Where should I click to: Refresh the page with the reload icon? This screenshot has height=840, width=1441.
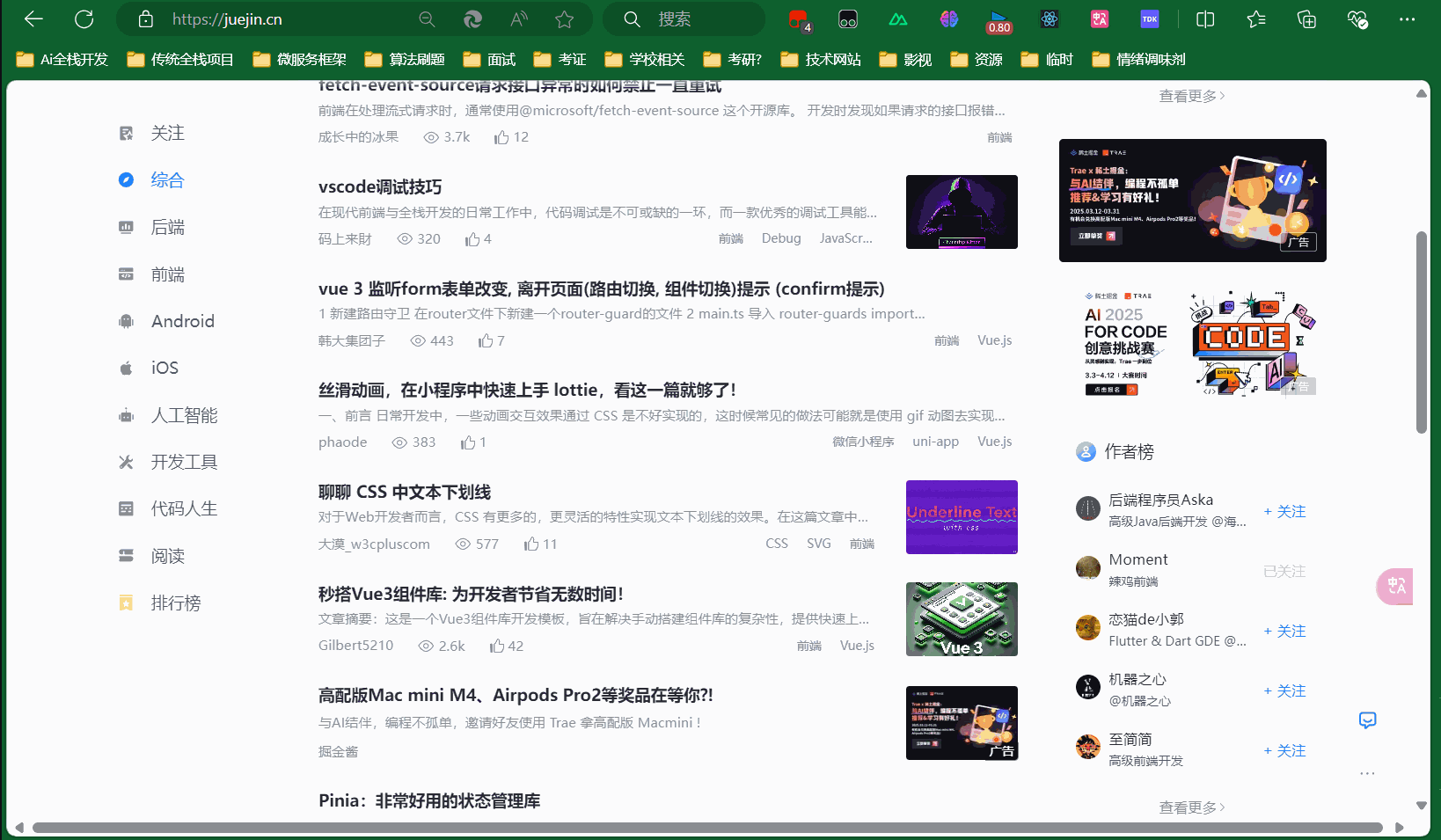[84, 18]
